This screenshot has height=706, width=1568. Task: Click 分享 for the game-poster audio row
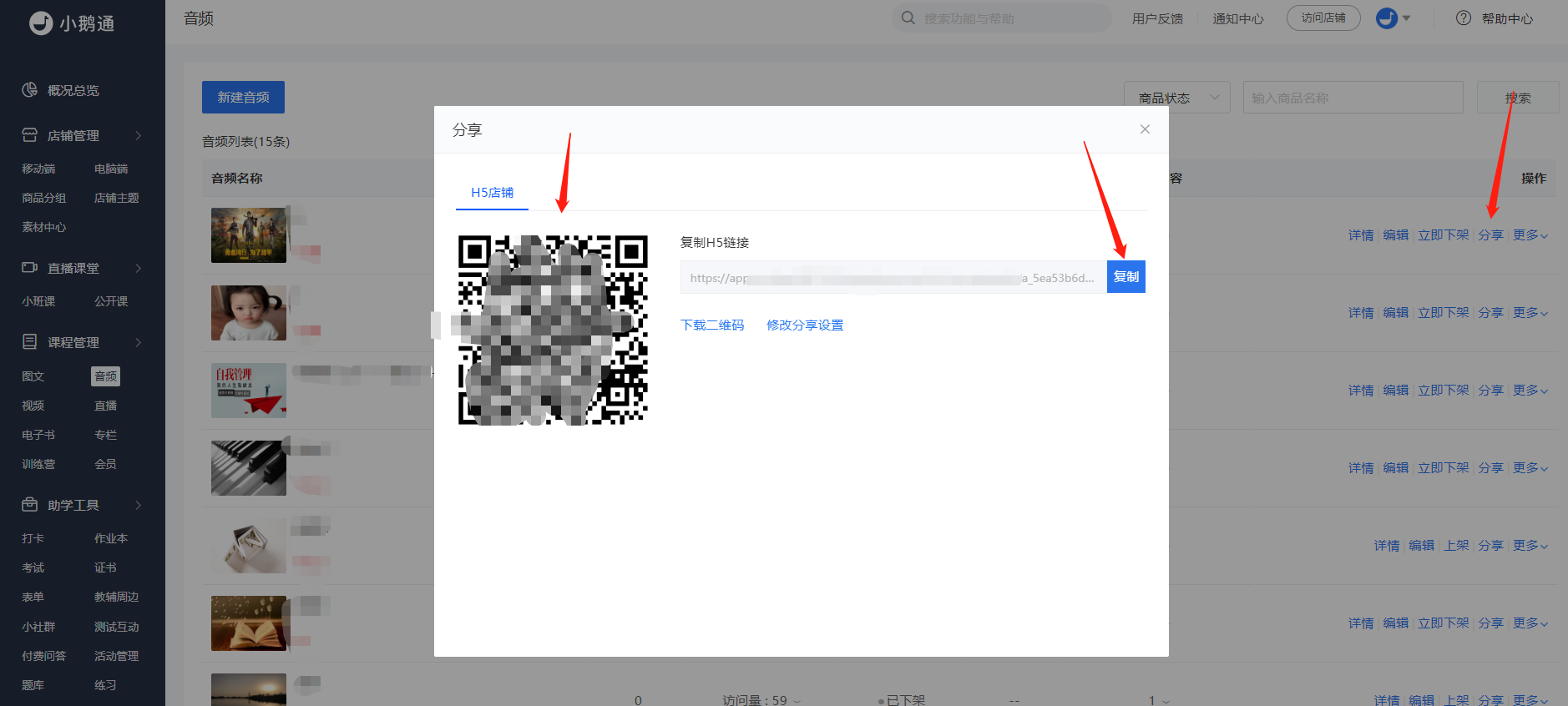(1490, 235)
